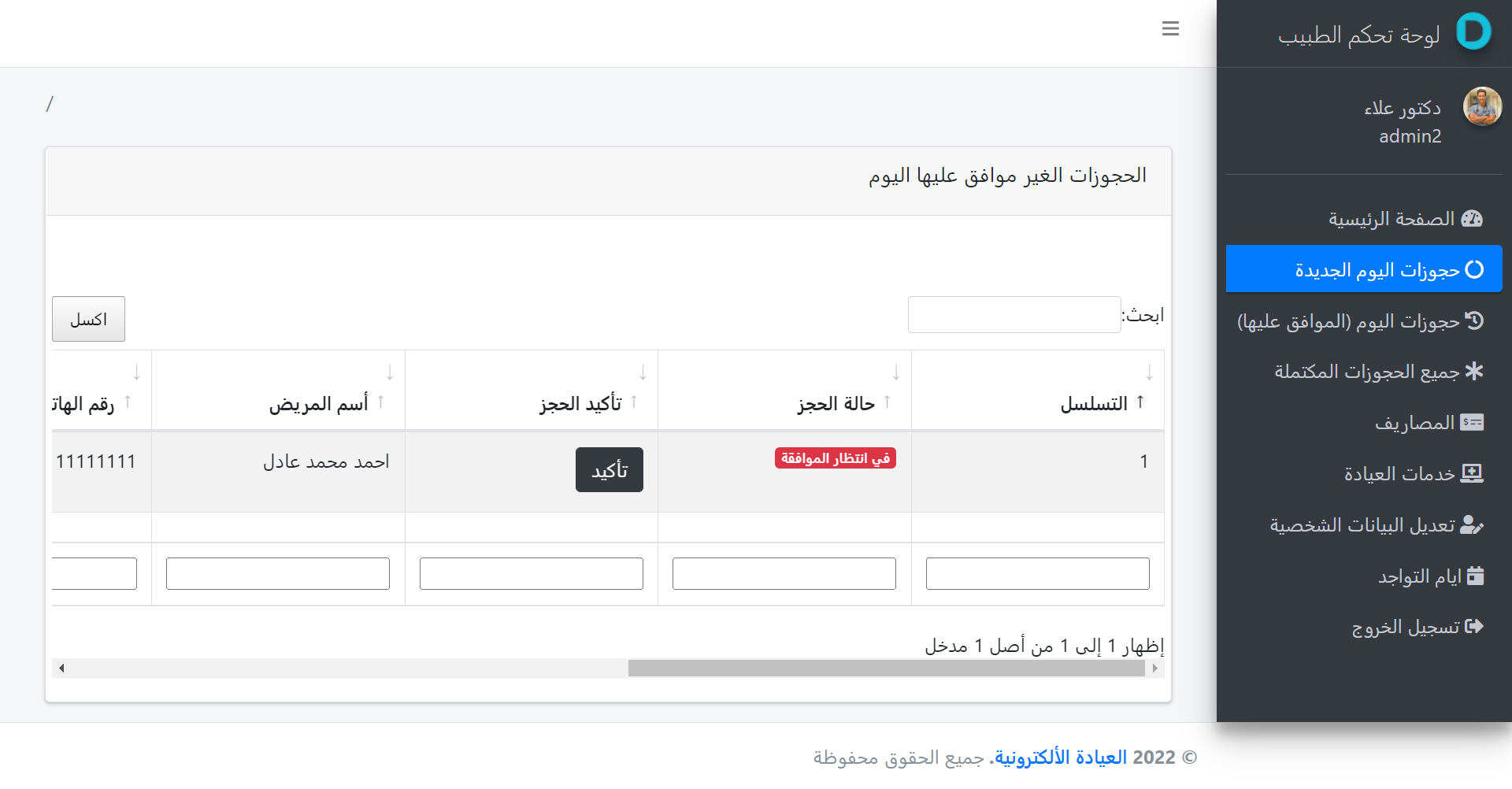Click the logout icon beside تسجيل الخروج
The width and height of the screenshot is (1512, 789).
[1477, 626]
